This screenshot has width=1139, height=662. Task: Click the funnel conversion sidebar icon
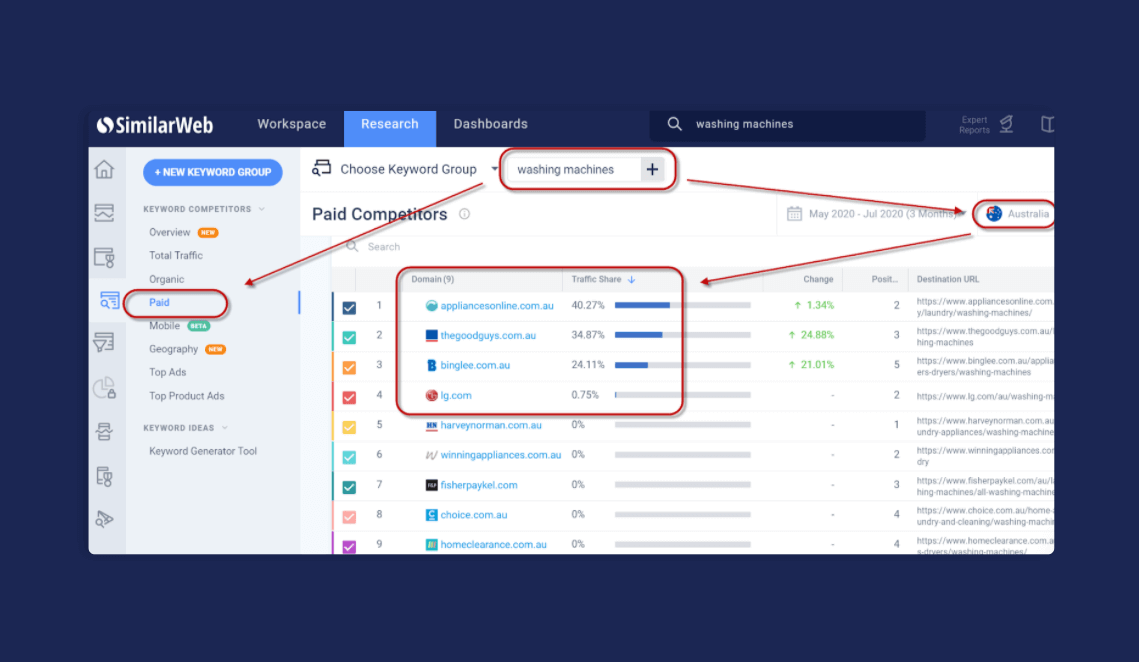[x=105, y=343]
